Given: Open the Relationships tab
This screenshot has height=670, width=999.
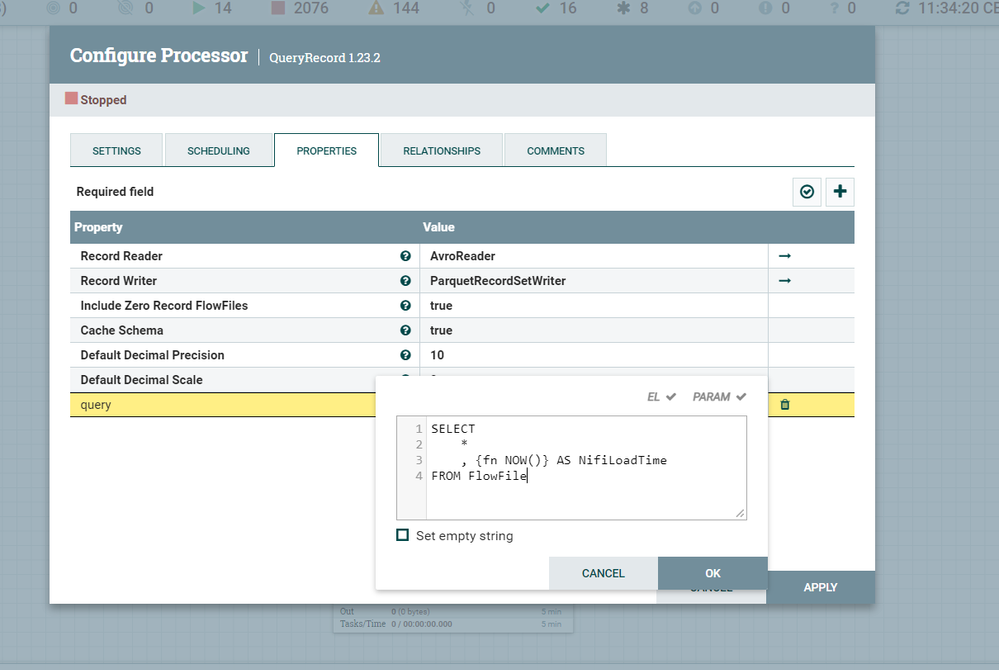Looking at the screenshot, I should (x=442, y=151).
